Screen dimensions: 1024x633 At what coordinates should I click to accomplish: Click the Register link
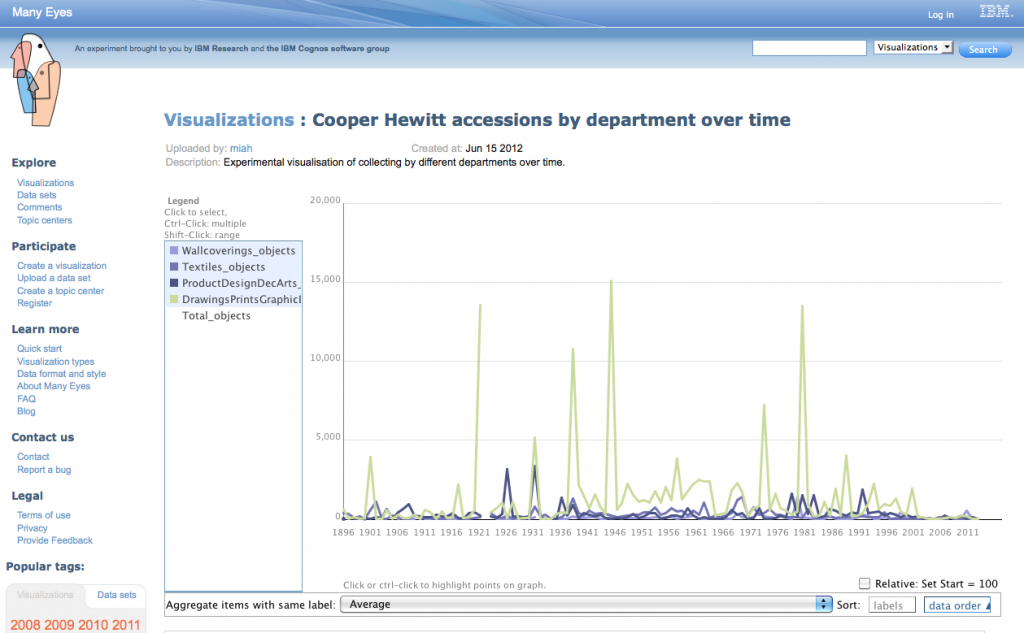tap(34, 304)
